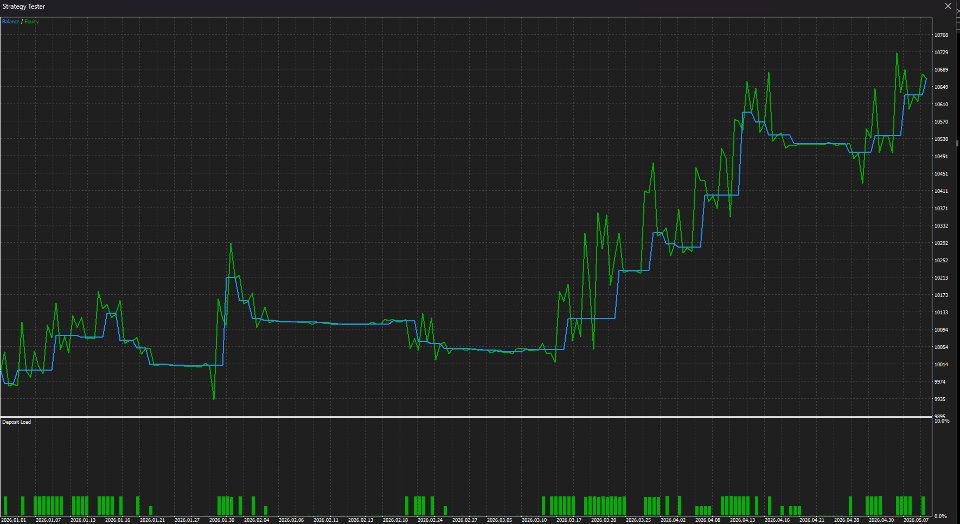
Task: Click the 10.0% deposit load scale label
Action: (941, 421)
